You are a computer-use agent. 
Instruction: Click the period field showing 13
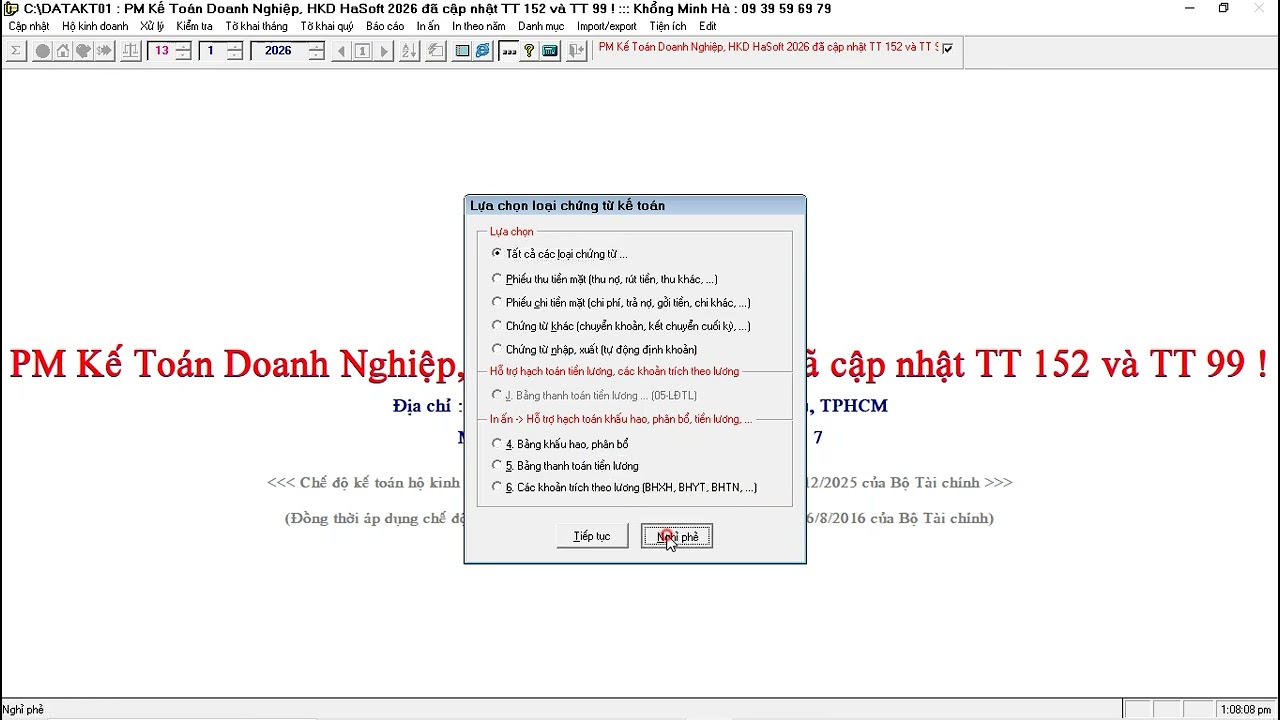[162, 51]
